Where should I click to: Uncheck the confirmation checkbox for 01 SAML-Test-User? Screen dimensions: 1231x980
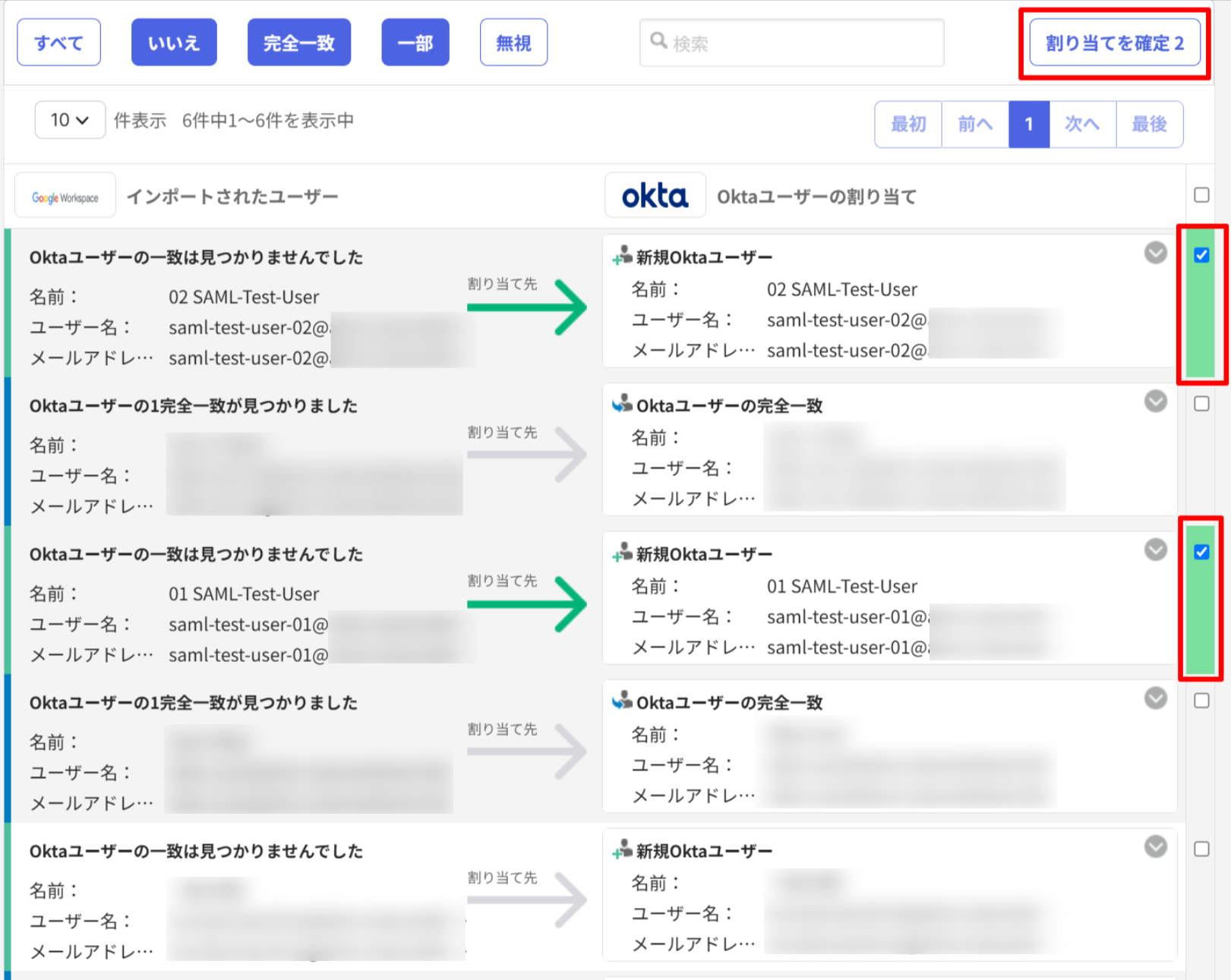pos(1201,553)
